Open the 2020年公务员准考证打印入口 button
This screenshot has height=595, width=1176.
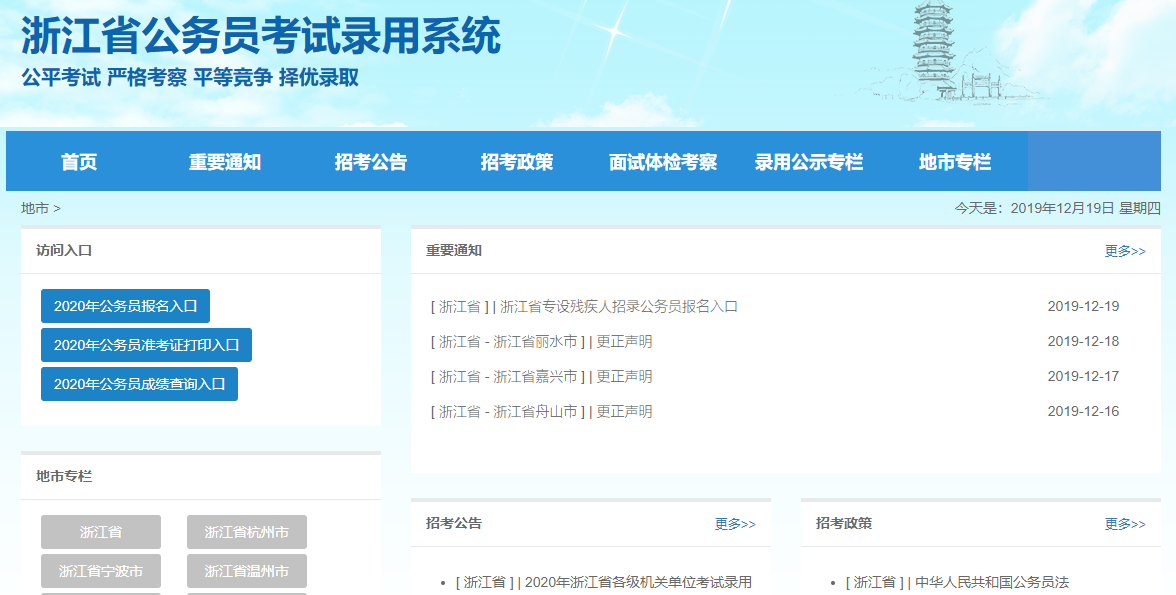pos(146,345)
